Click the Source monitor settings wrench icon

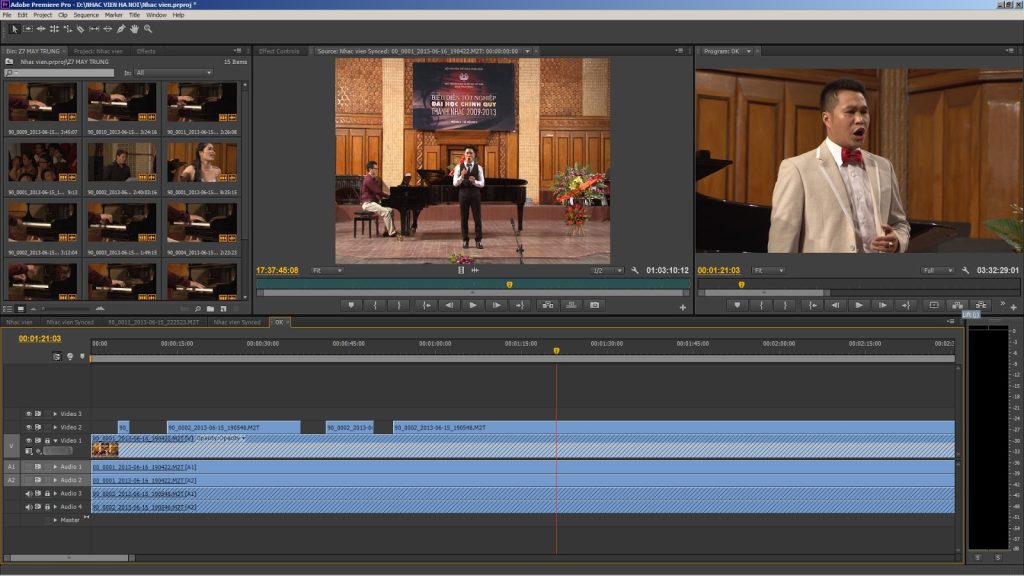[634, 270]
